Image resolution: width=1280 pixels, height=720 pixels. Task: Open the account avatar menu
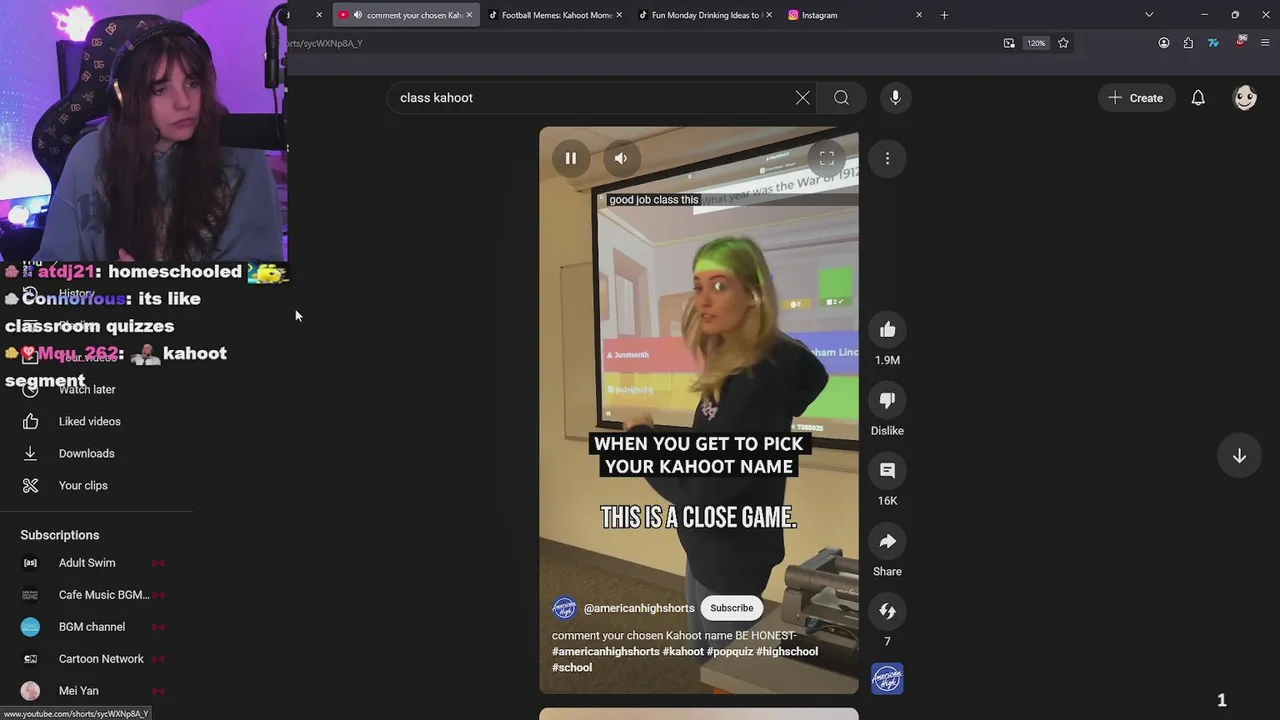[x=1245, y=98]
